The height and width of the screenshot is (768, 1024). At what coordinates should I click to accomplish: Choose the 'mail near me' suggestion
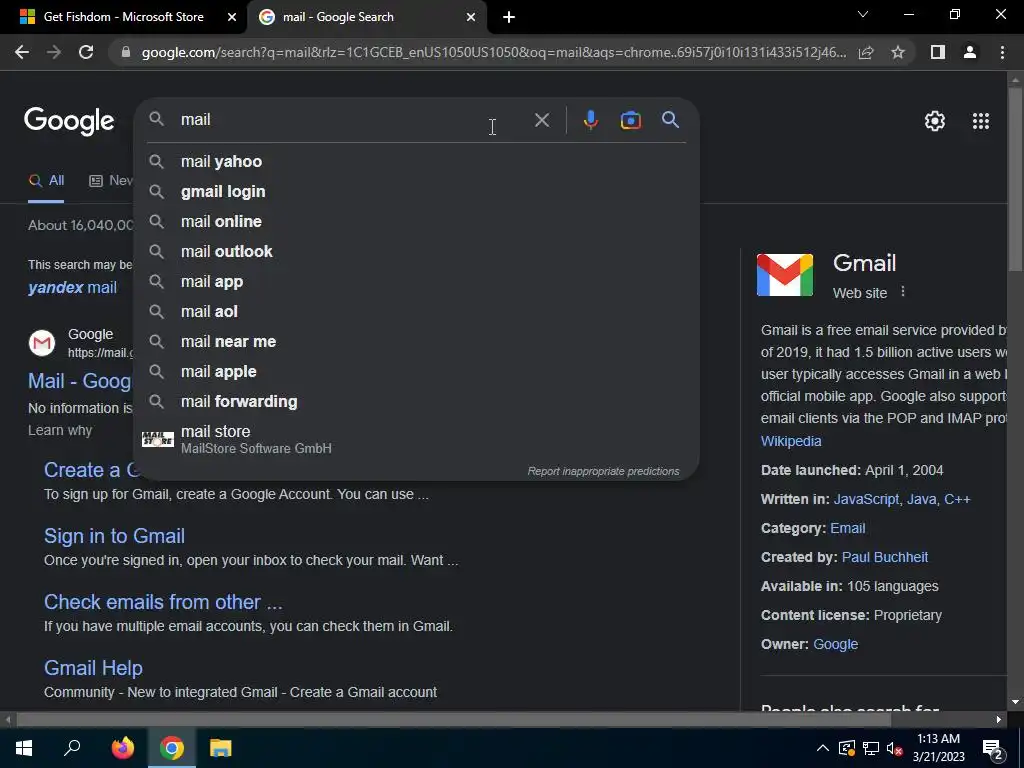coord(416,342)
